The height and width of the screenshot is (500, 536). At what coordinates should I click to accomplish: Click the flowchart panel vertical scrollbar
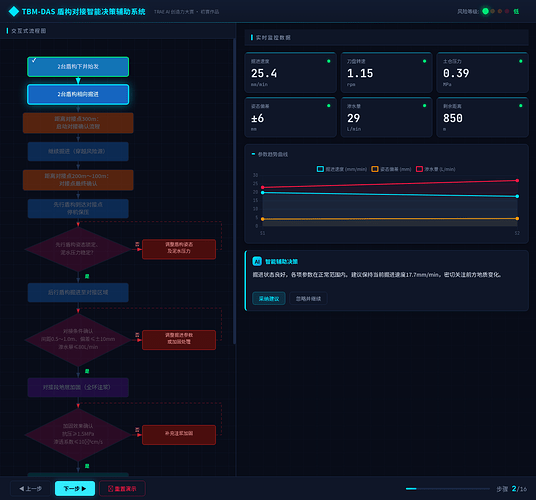point(234,191)
